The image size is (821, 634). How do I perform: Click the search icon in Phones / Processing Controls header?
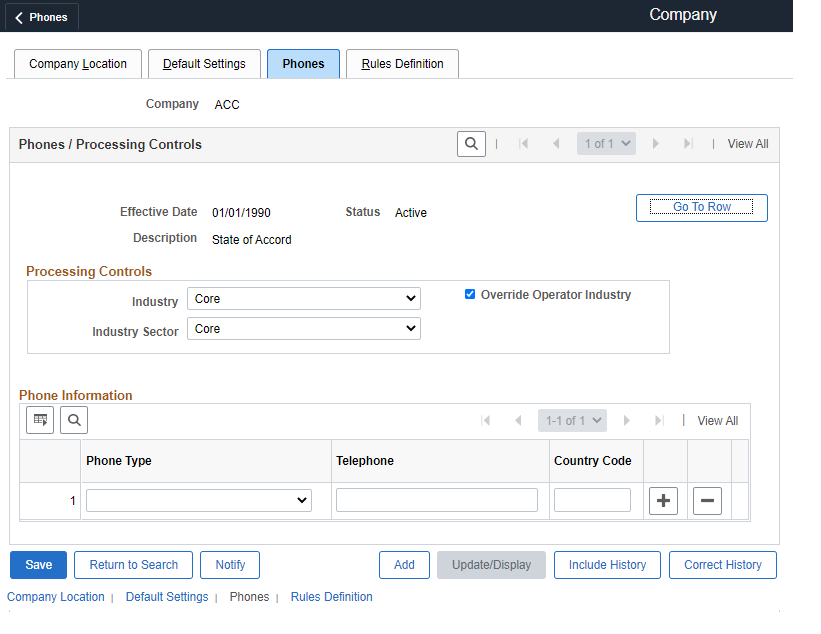pos(471,143)
